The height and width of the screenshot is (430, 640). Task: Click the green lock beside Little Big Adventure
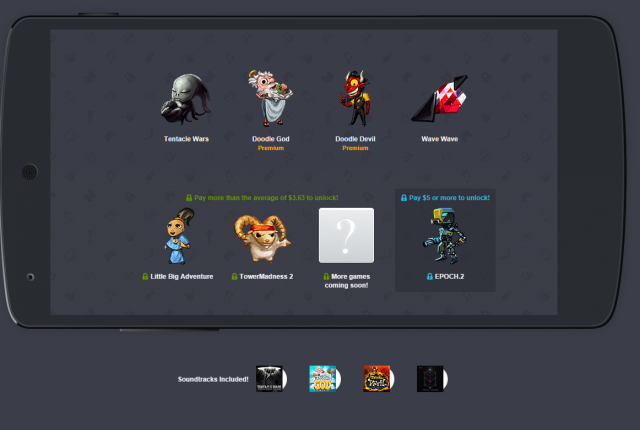click(x=145, y=276)
